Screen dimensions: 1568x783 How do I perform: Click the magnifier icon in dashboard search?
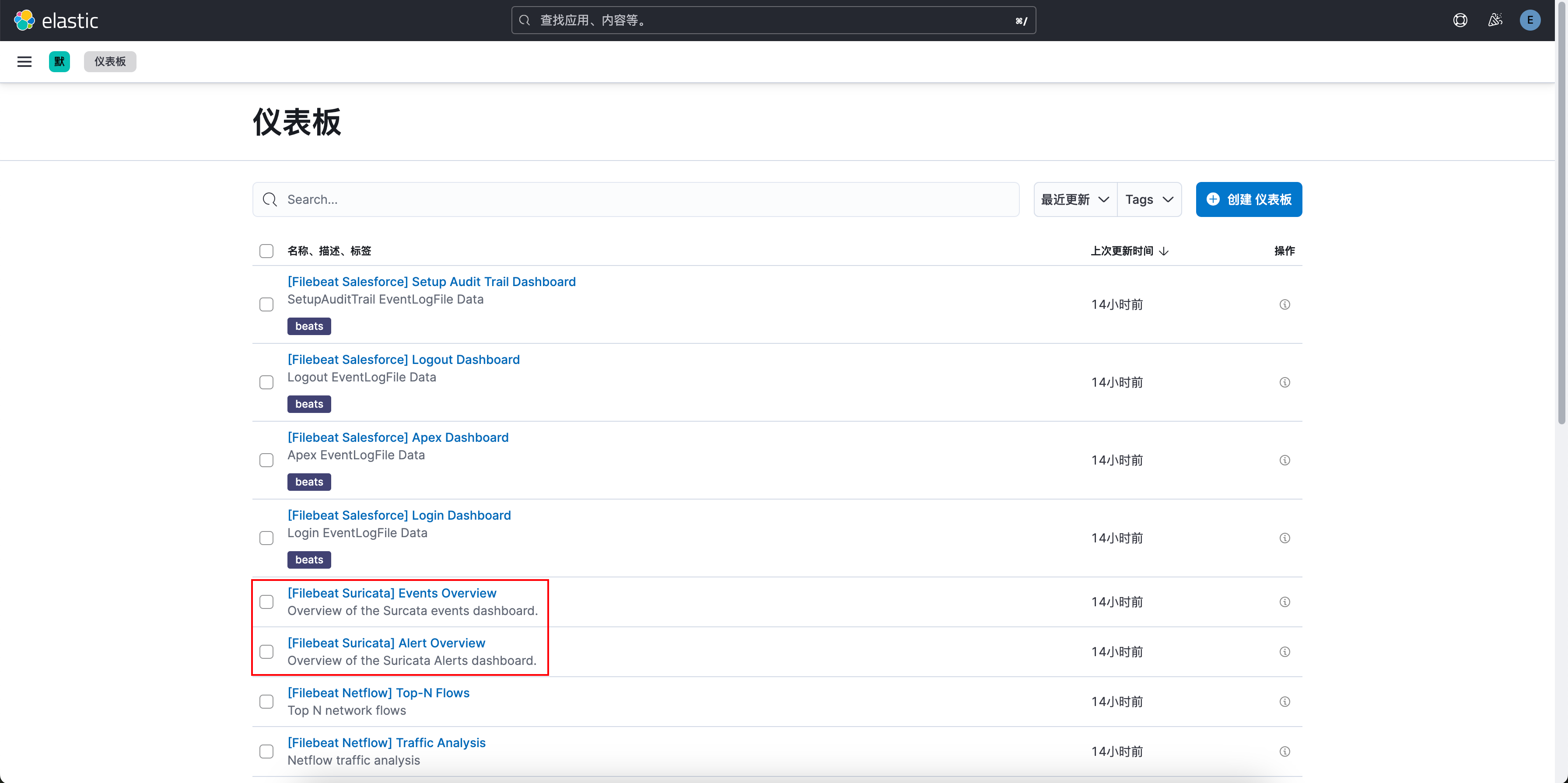[x=269, y=199]
